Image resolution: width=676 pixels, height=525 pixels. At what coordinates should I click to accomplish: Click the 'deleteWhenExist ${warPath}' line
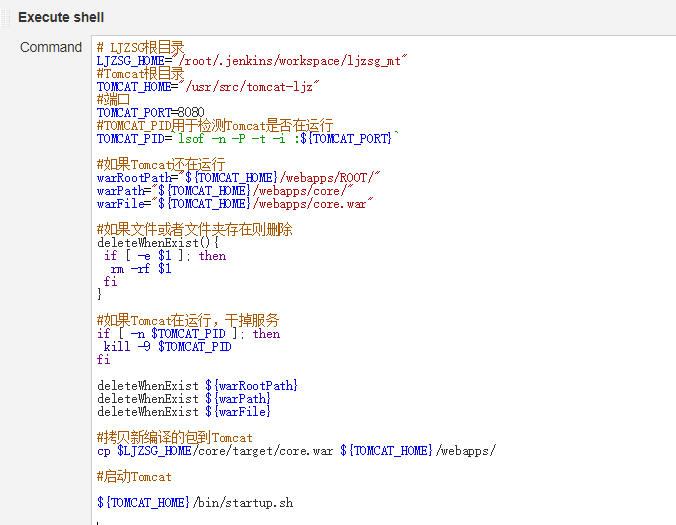coord(184,399)
